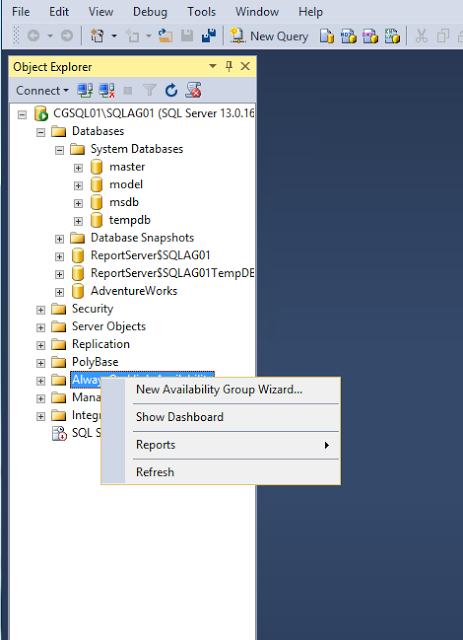This screenshot has width=463, height=640.
Task: Open the Object Explorer window position dropdown arrow
Action: click(x=212, y=66)
